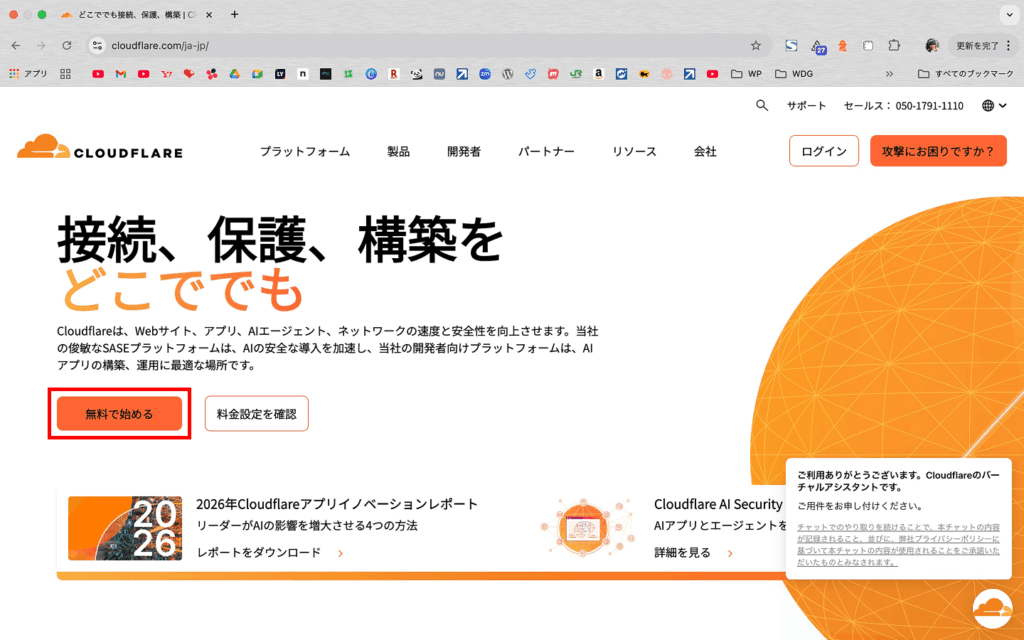Open the site search magnifier icon
1024x640 pixels.
pos(762,105)
